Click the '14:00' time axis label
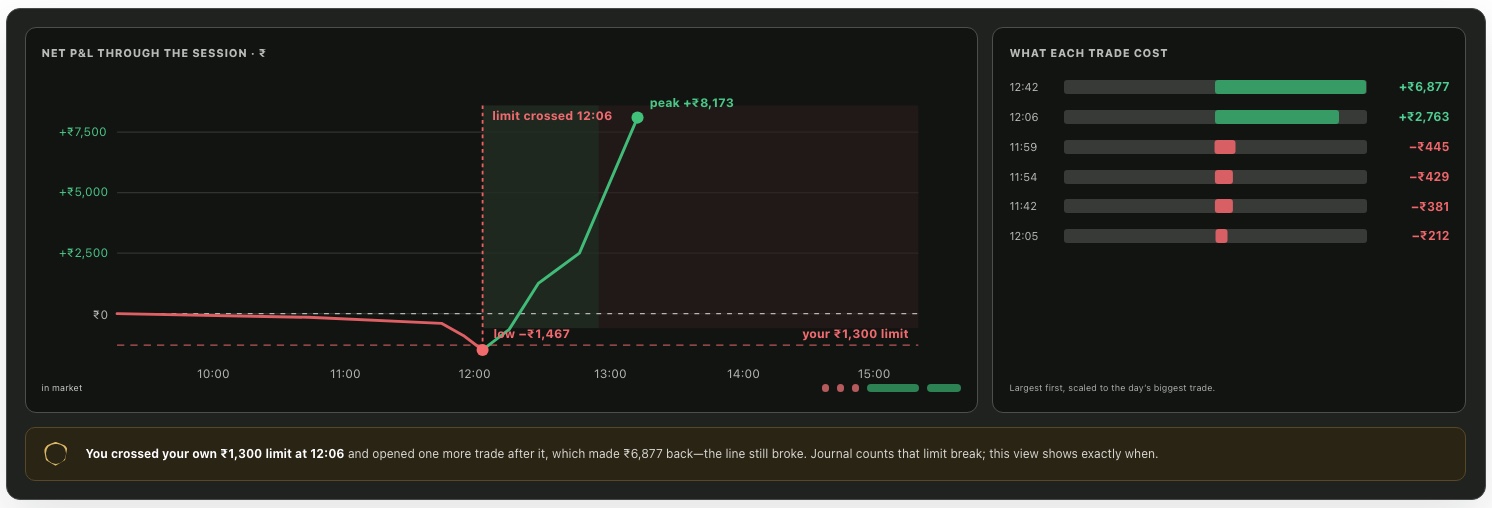 743,374
